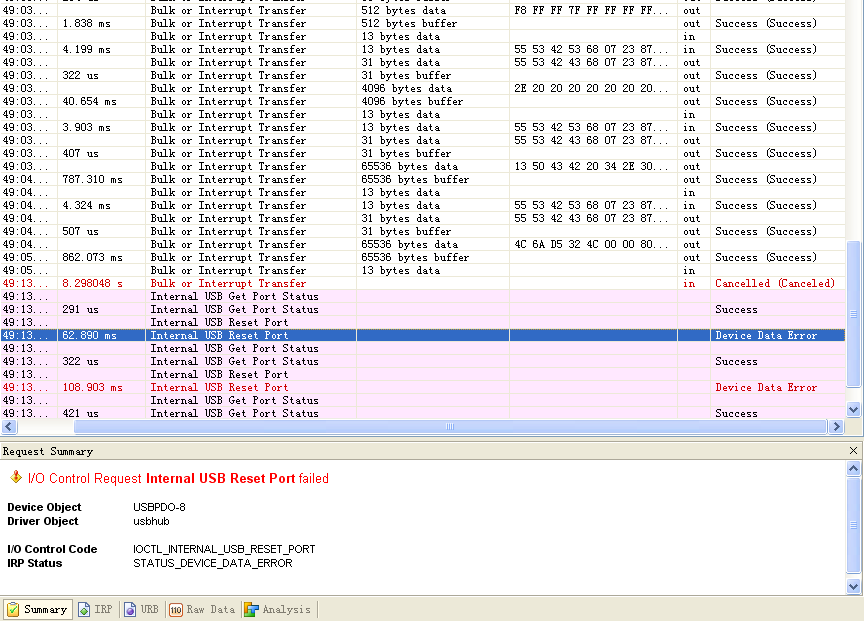Click the horizontal scrollbar thumb
The width and height of the screenshot is (865, 621).
450,426
